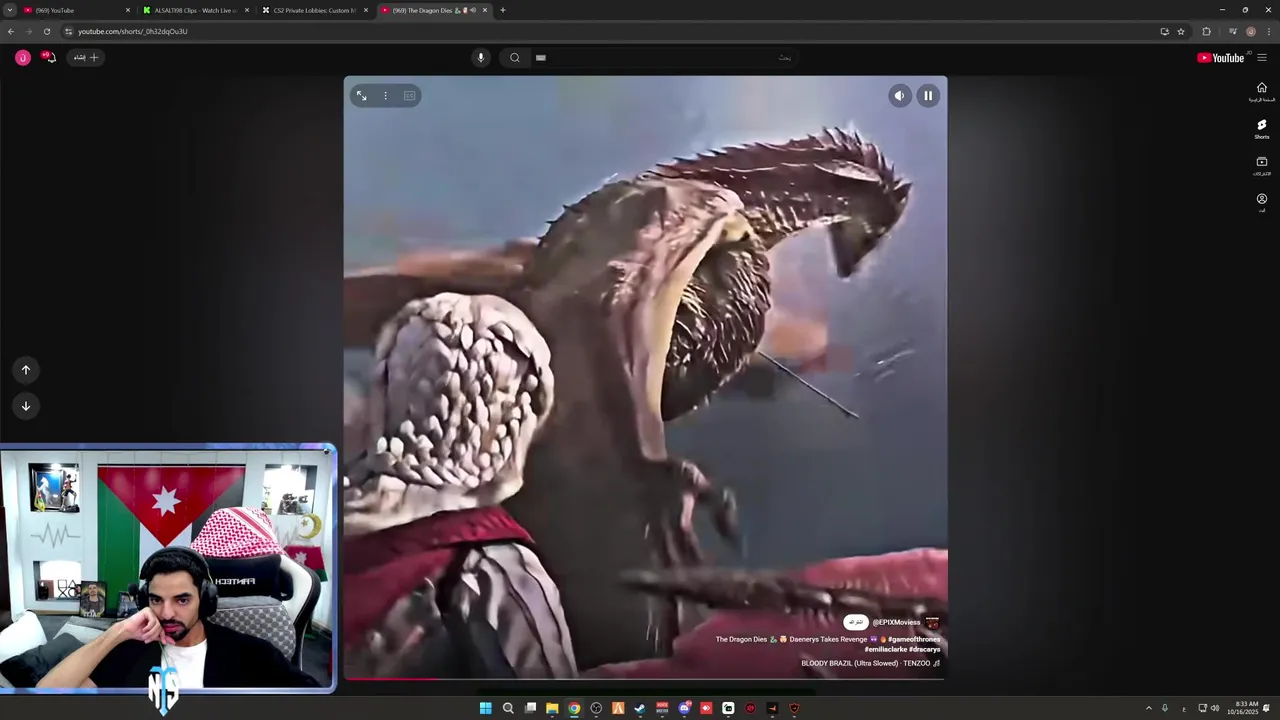Click the YouTube logo

(1221, 58)
